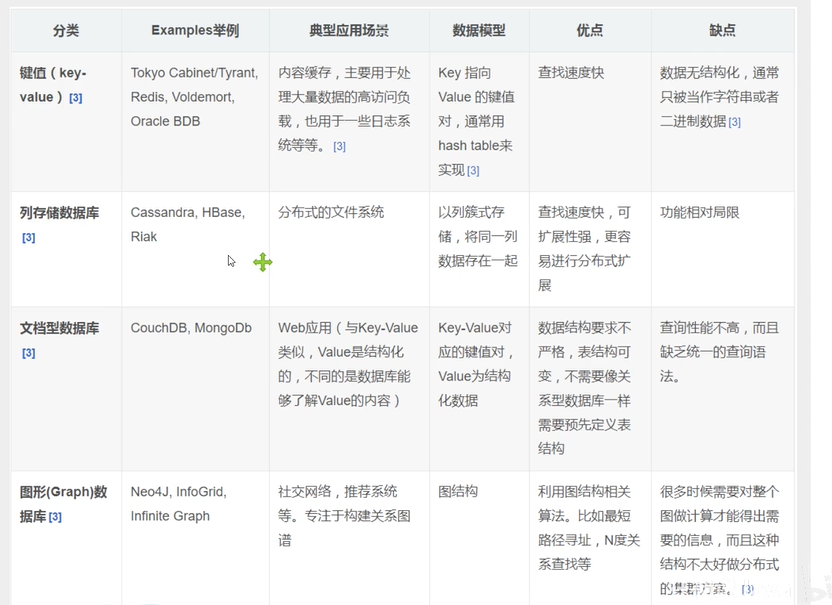
Task: Click the text Web应用（与Key-Value
Action: click(x=348, y=328)
